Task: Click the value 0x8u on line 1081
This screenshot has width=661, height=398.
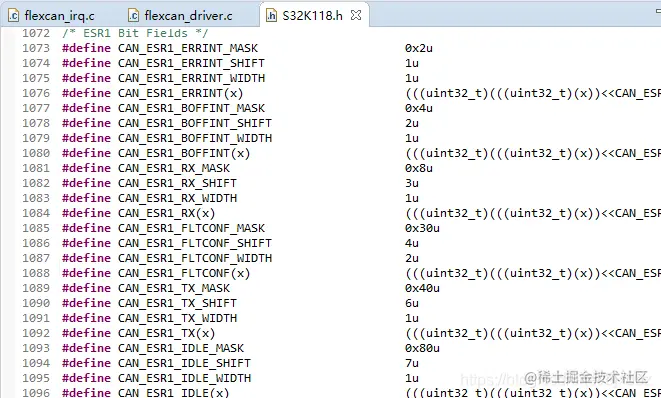Action: (x=419, y=168)
